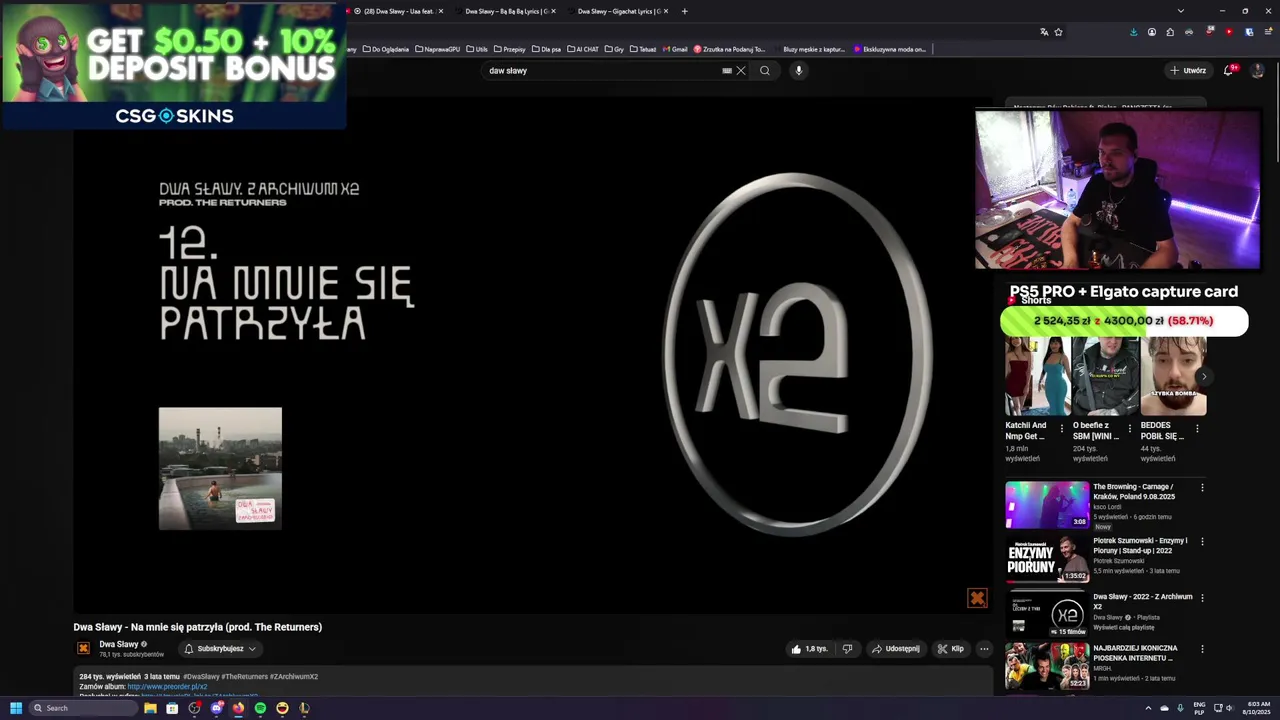
Task: Open browser downloads icon
Action: (x=1133, y=32)
